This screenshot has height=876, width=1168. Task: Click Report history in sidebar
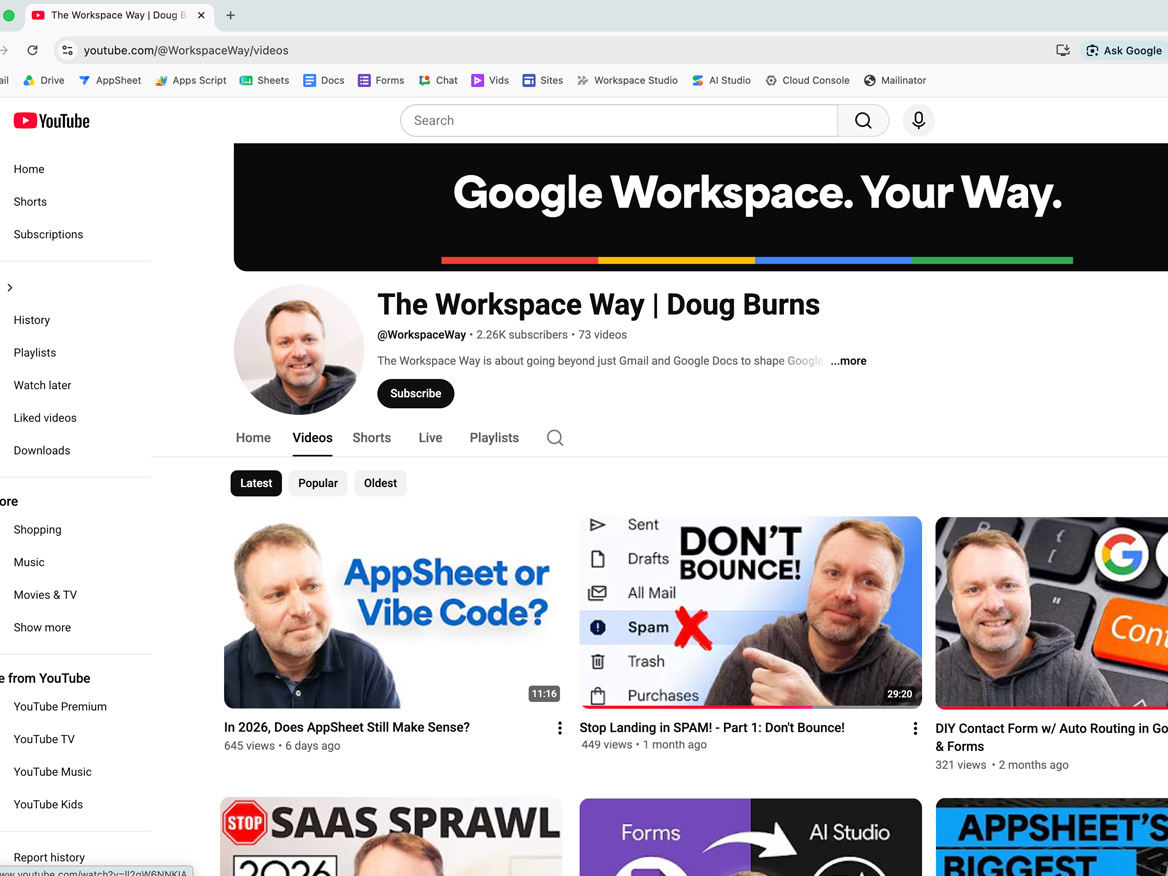pos(49,857)
